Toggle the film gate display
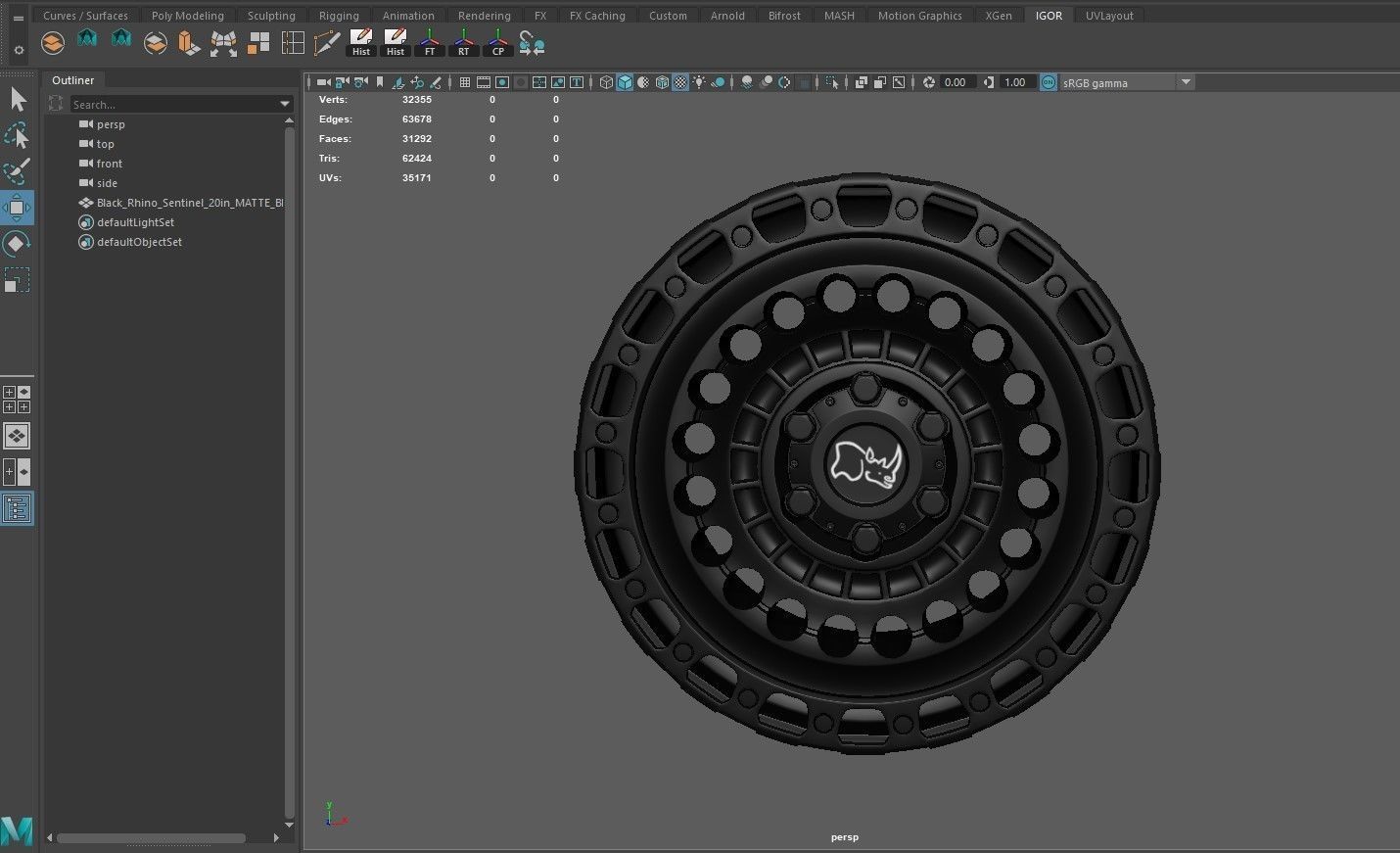 coord(484,82)
